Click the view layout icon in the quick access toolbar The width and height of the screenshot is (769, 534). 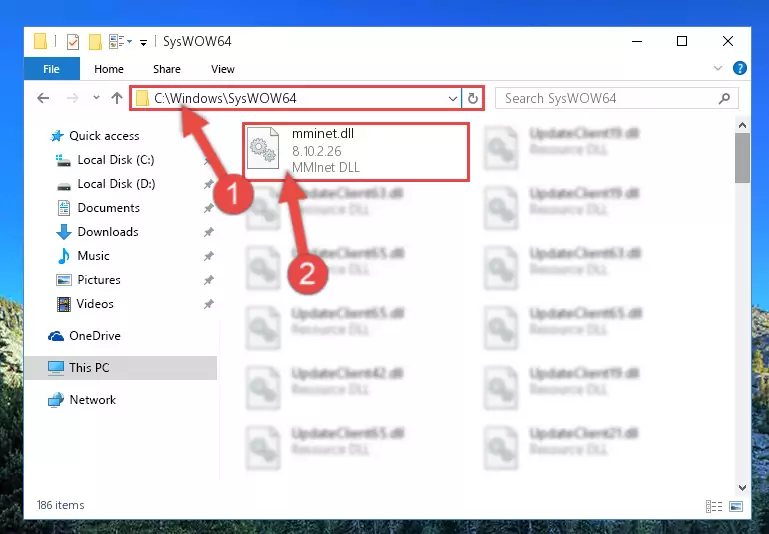click(116, 41)
